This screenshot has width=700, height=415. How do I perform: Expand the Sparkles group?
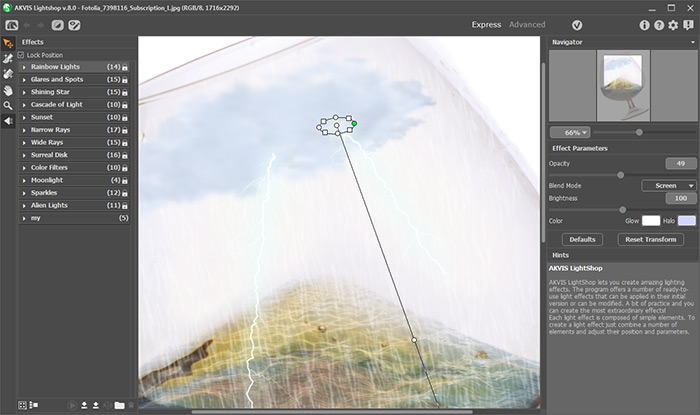tap(24, 193)
